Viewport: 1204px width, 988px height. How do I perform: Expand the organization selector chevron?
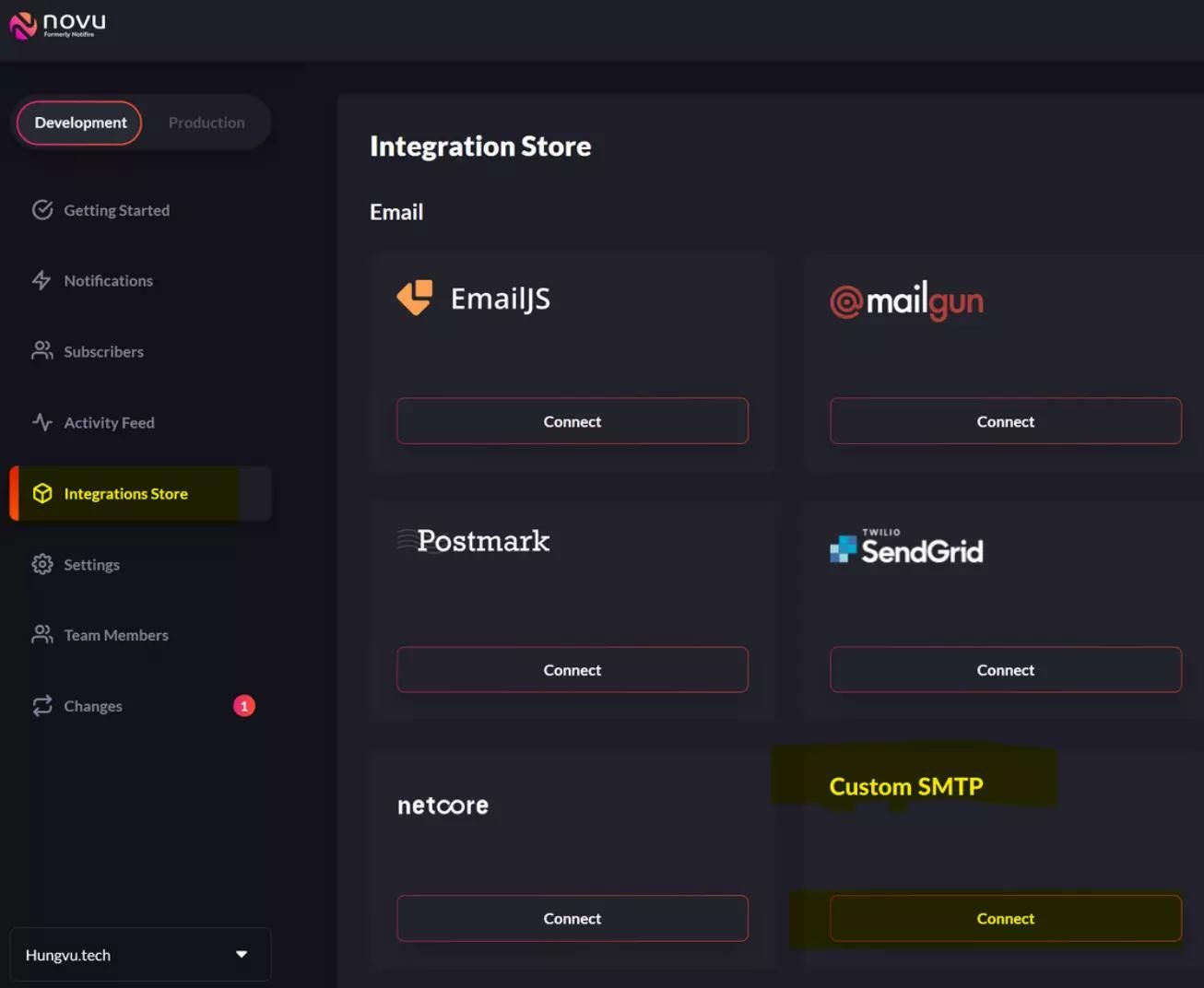point(242,955)
